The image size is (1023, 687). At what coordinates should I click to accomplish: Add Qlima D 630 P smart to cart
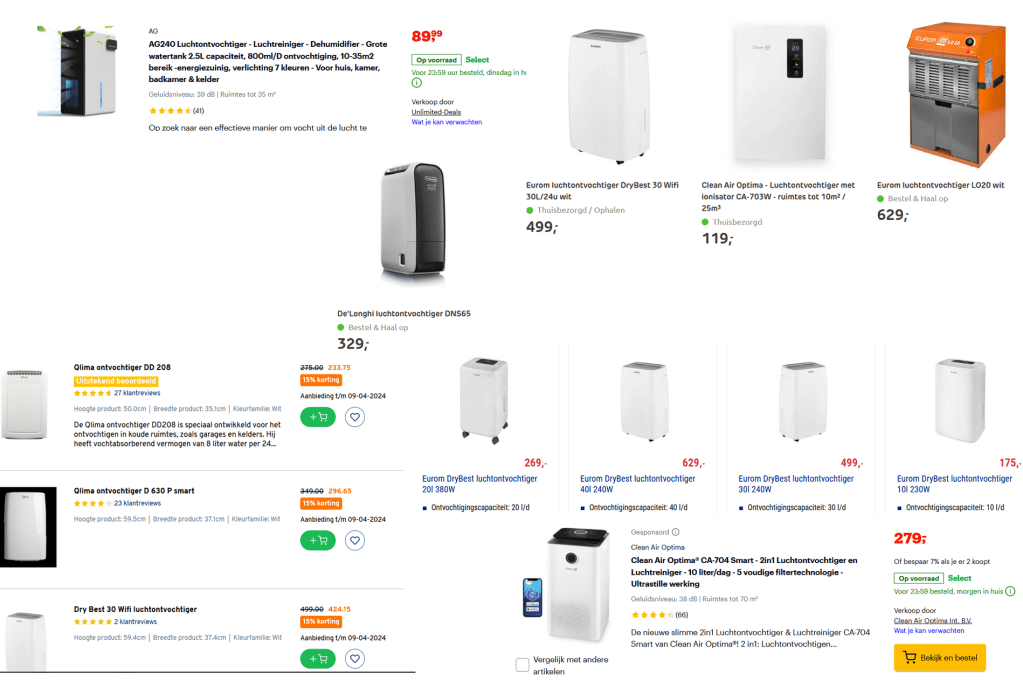(318, 540)
